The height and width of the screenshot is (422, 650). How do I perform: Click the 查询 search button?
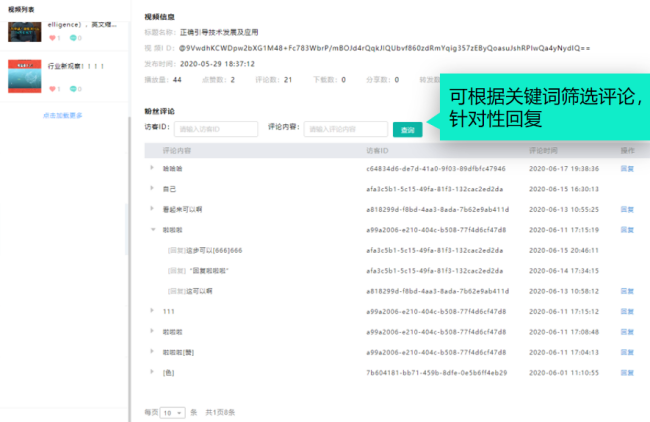point(407,130)
